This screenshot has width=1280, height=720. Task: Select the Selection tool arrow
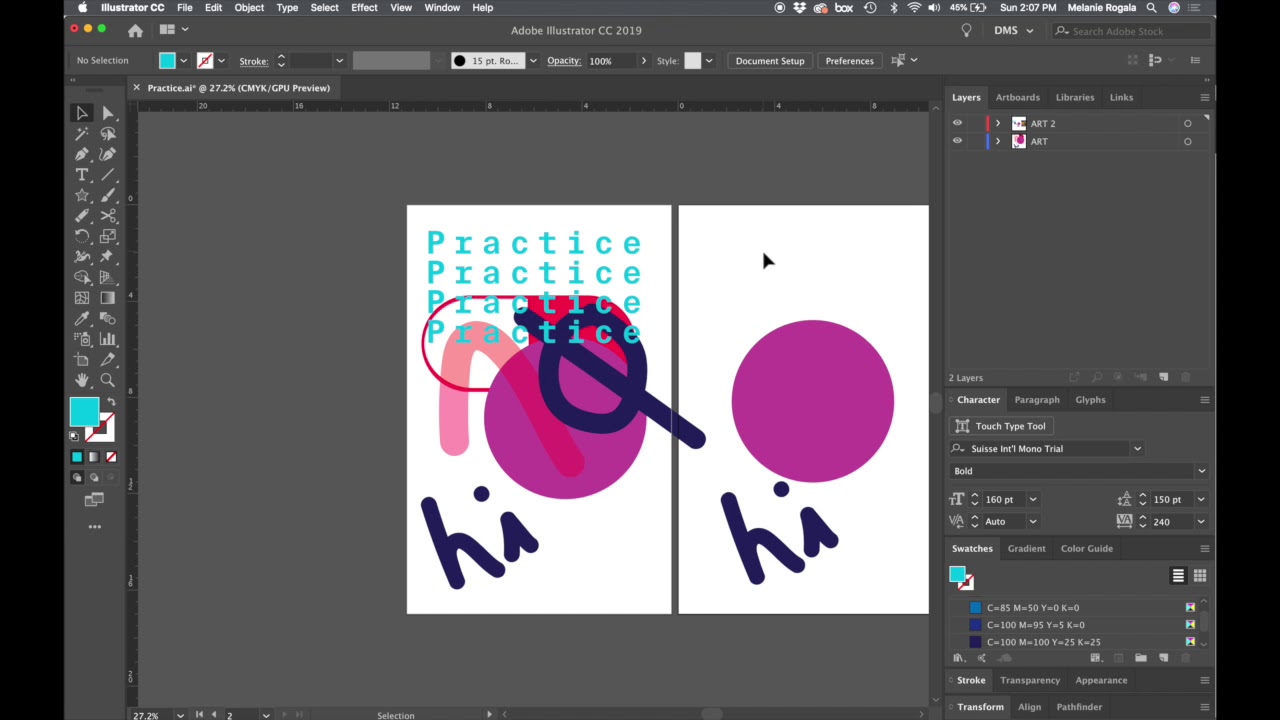coord(82,113)
